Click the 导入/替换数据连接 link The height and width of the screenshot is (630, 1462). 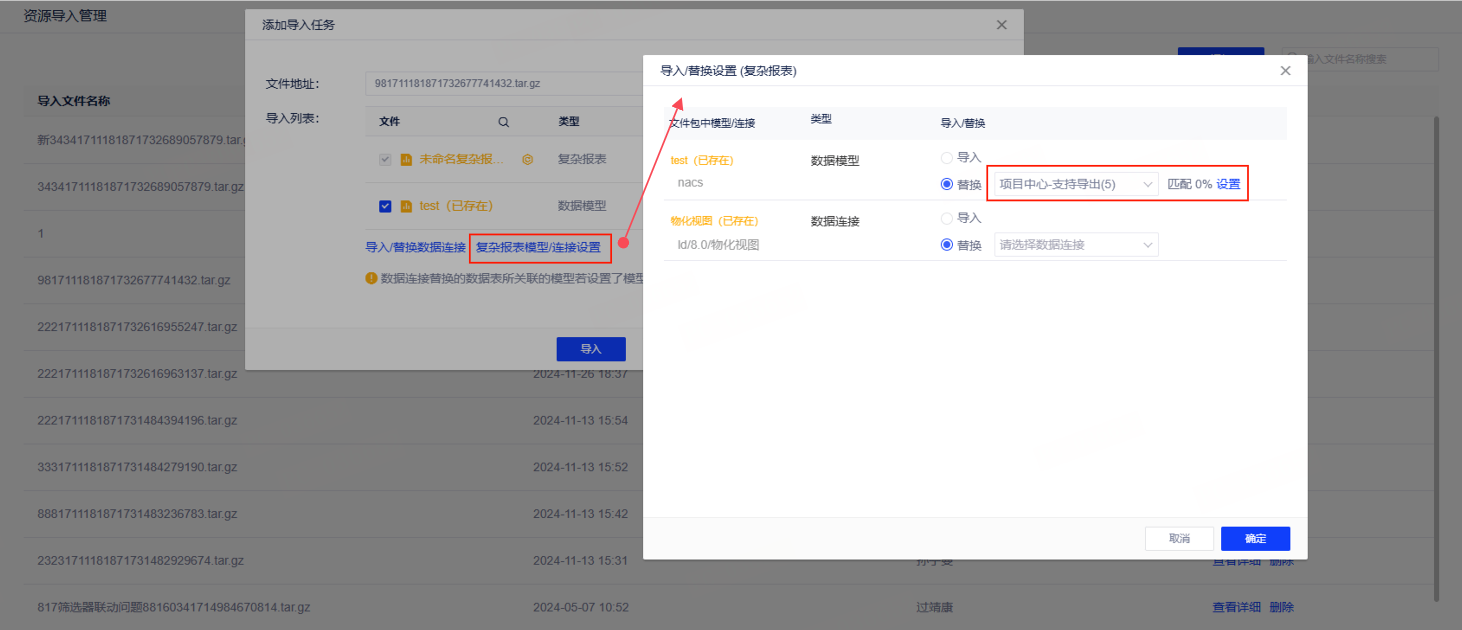point(415,247)
